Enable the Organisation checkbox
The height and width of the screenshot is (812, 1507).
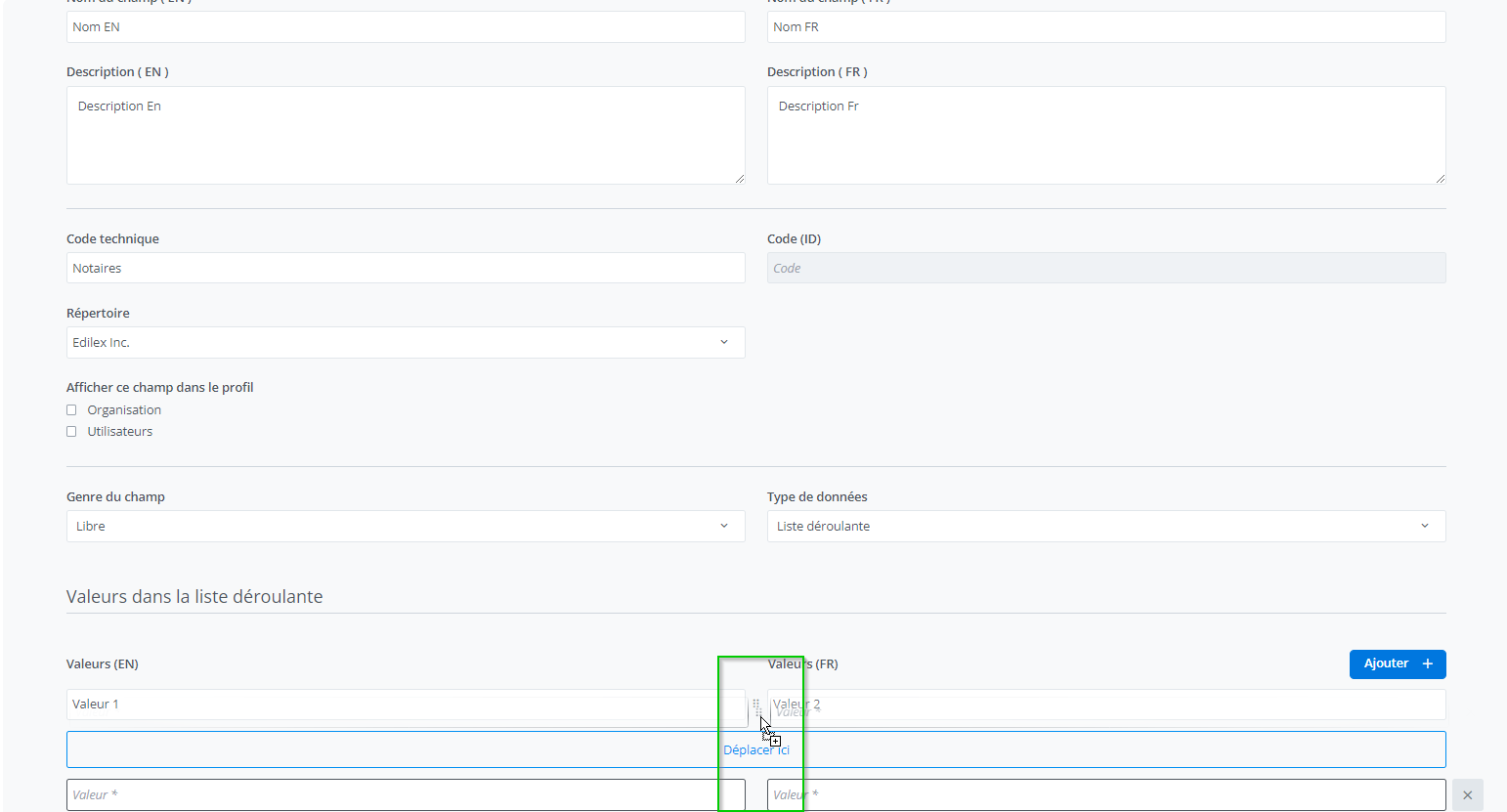click(71, 410)
